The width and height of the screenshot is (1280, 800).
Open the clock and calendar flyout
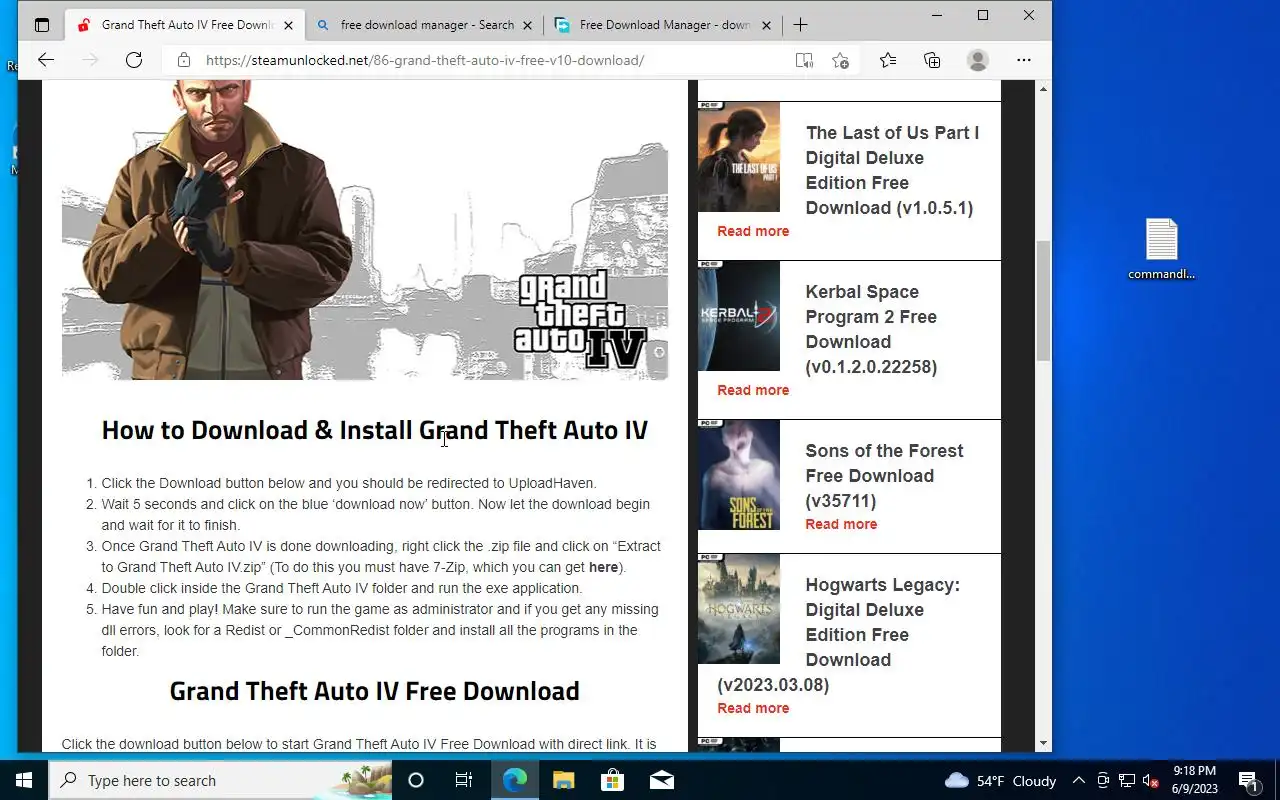(x=1194, y=780)
